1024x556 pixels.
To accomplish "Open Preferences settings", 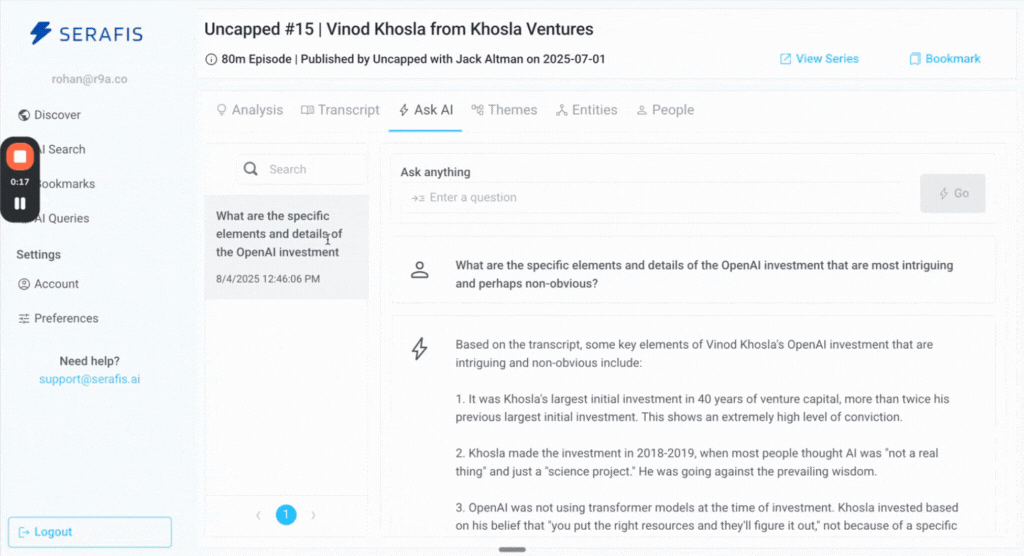I will [x=66, y=318].
